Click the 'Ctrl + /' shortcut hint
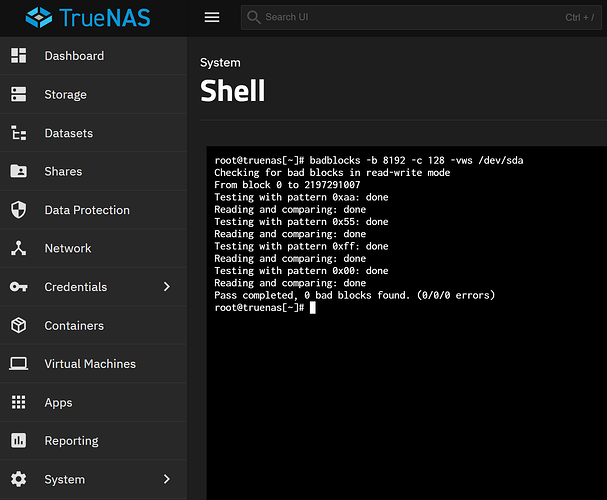This screenshot has width=607, height=500. pyautogui.click(x=580, y=17)
